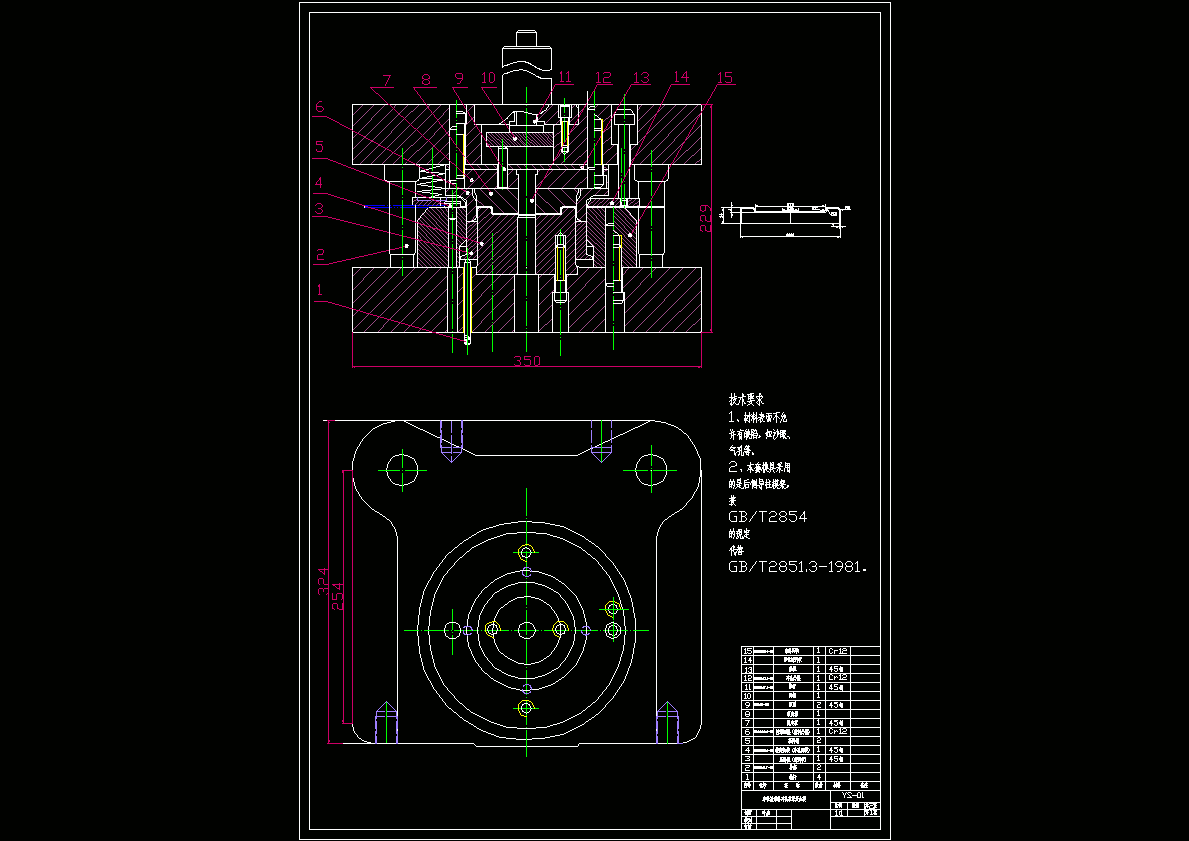Select the pink callout label 11
Image resolution: width=1189 pixels, height=841 pixels.
tap(565, 77)
